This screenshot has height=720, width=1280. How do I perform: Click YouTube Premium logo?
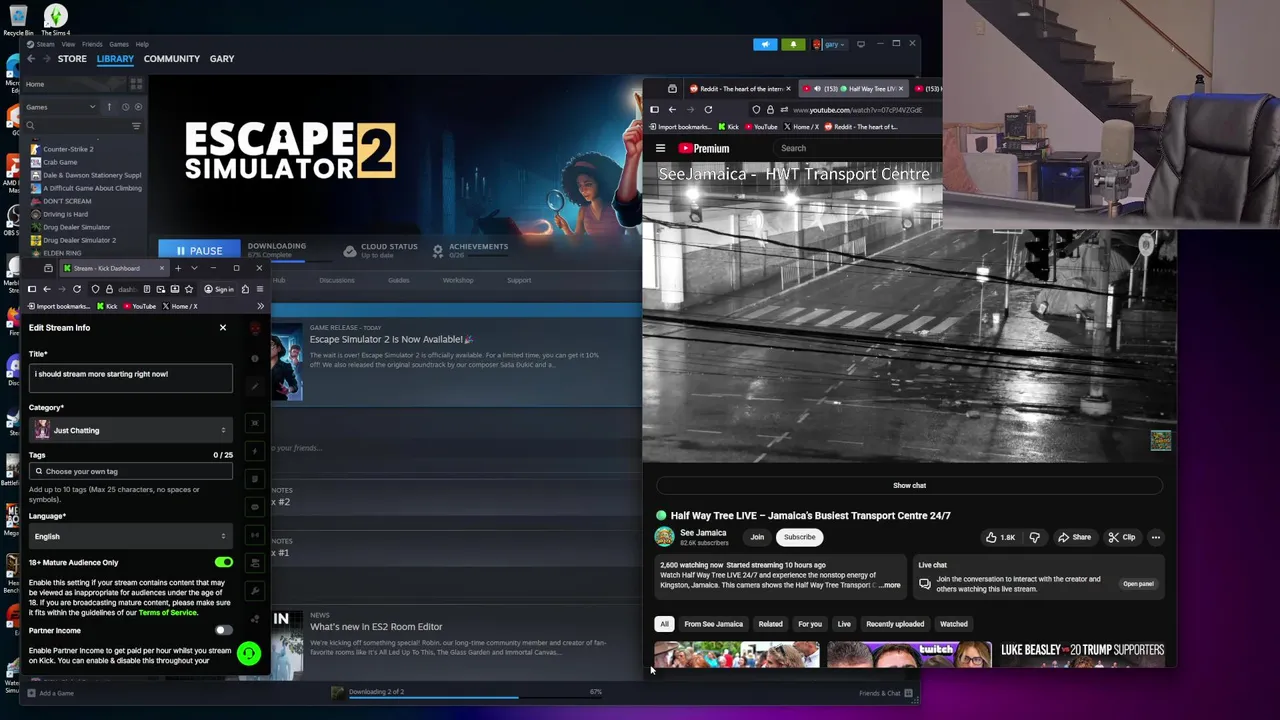coord(704,148)
